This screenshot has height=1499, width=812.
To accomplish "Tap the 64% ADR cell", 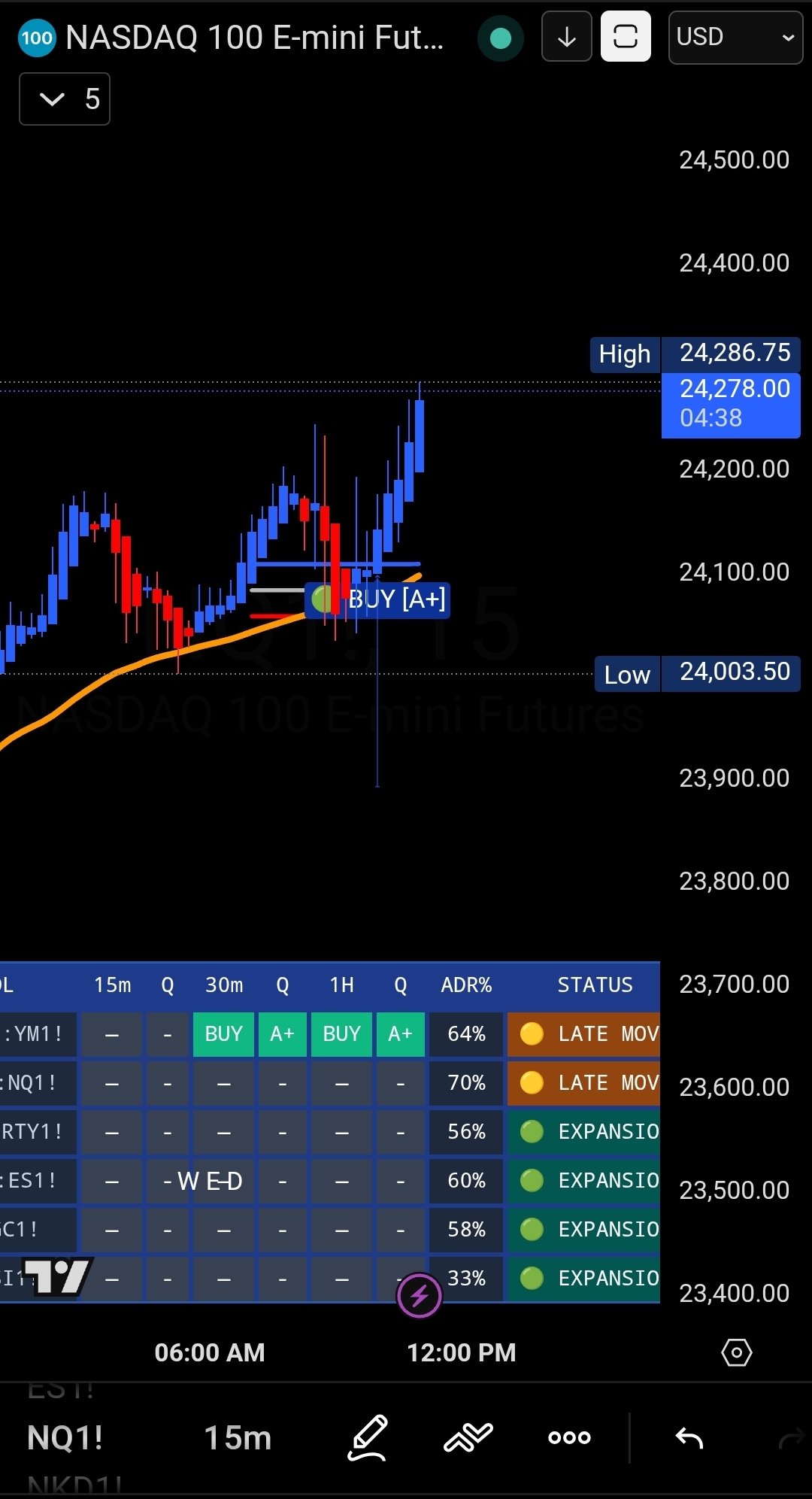I will point(466,1034).
